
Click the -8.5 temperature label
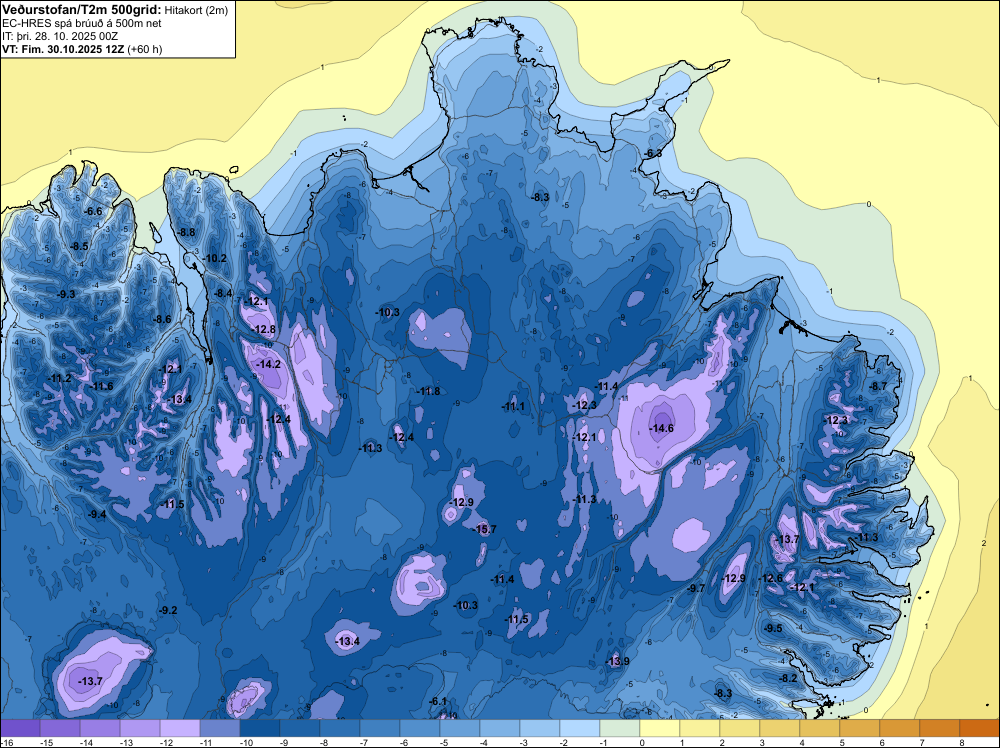click(x=80, y=246)
